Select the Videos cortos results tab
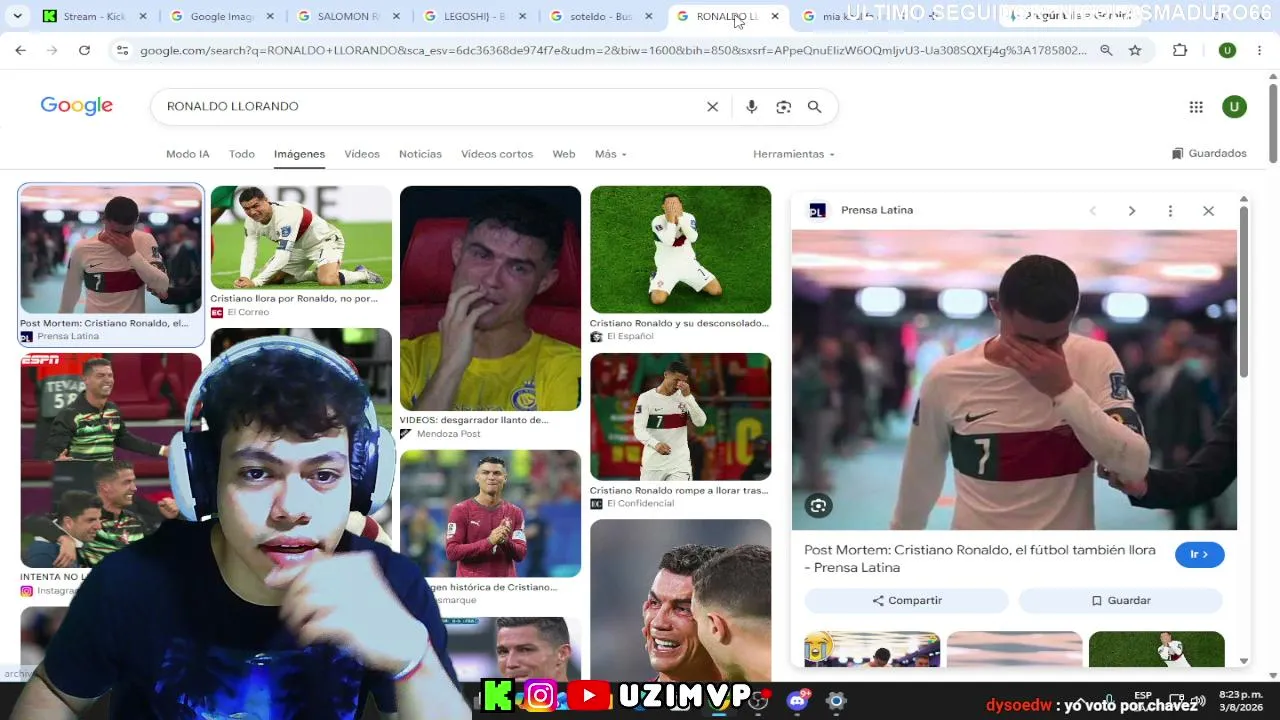The height and width of the screenshot is (720, 1280). 497,154
